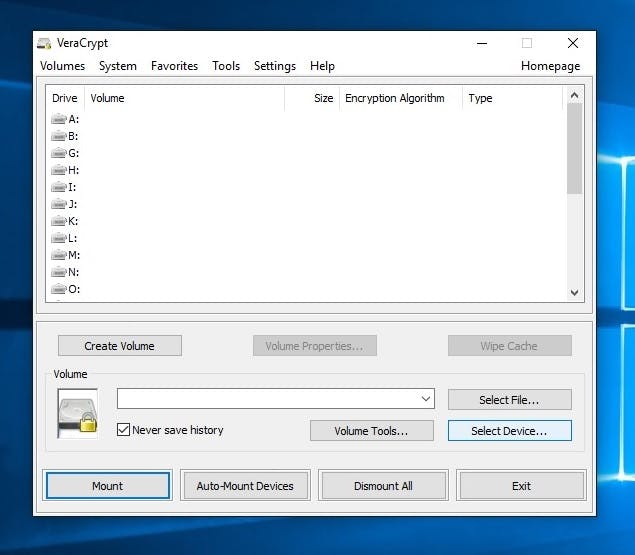
Task: Open the System menu
Action: (118, 66)
